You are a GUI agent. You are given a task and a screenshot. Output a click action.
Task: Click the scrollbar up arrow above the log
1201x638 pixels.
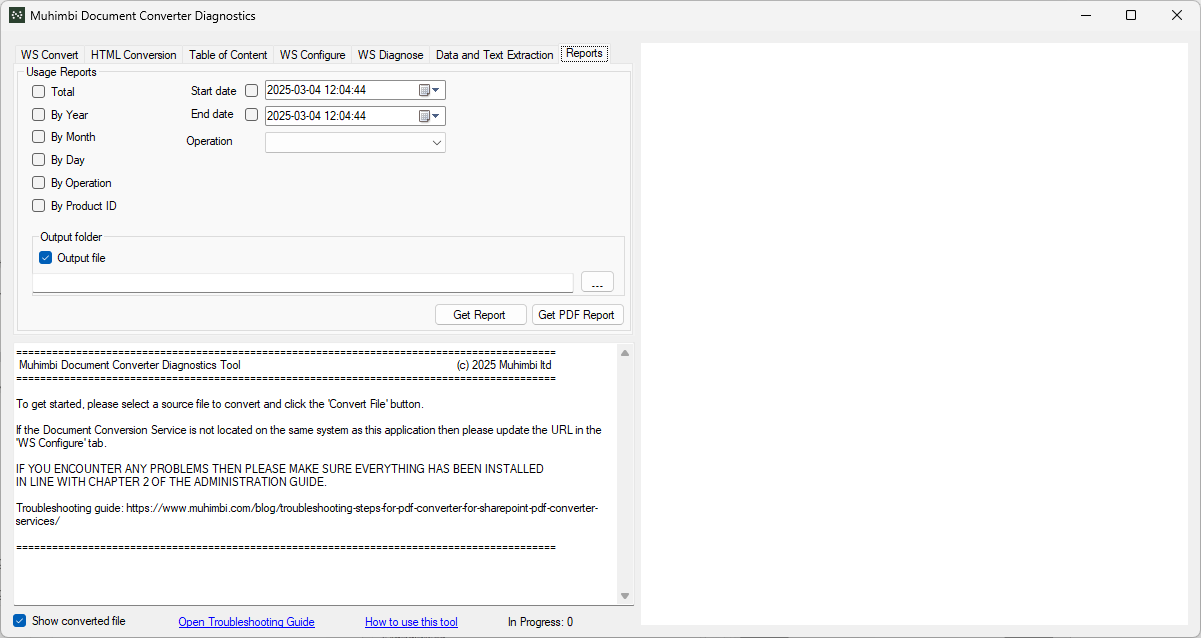[624, 352]
